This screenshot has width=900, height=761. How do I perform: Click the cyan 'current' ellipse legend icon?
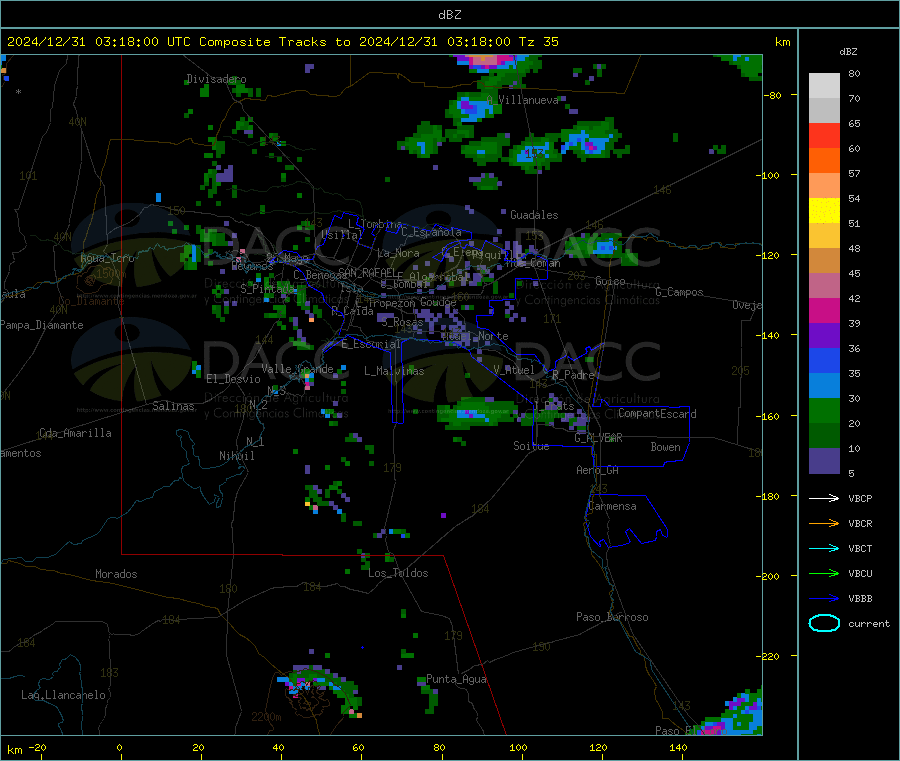coord(824,623)
